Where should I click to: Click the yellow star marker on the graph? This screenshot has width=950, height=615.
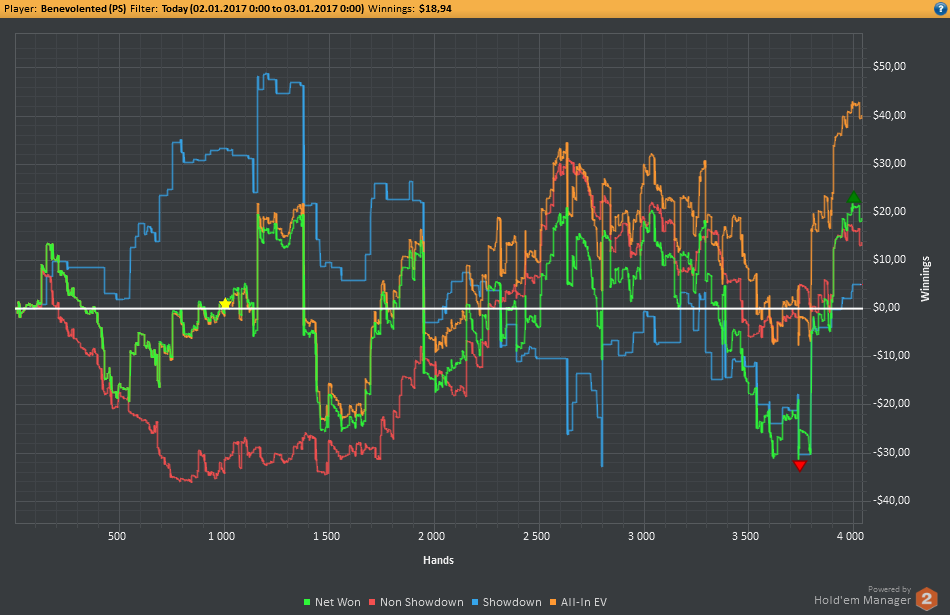pos(225,304)
